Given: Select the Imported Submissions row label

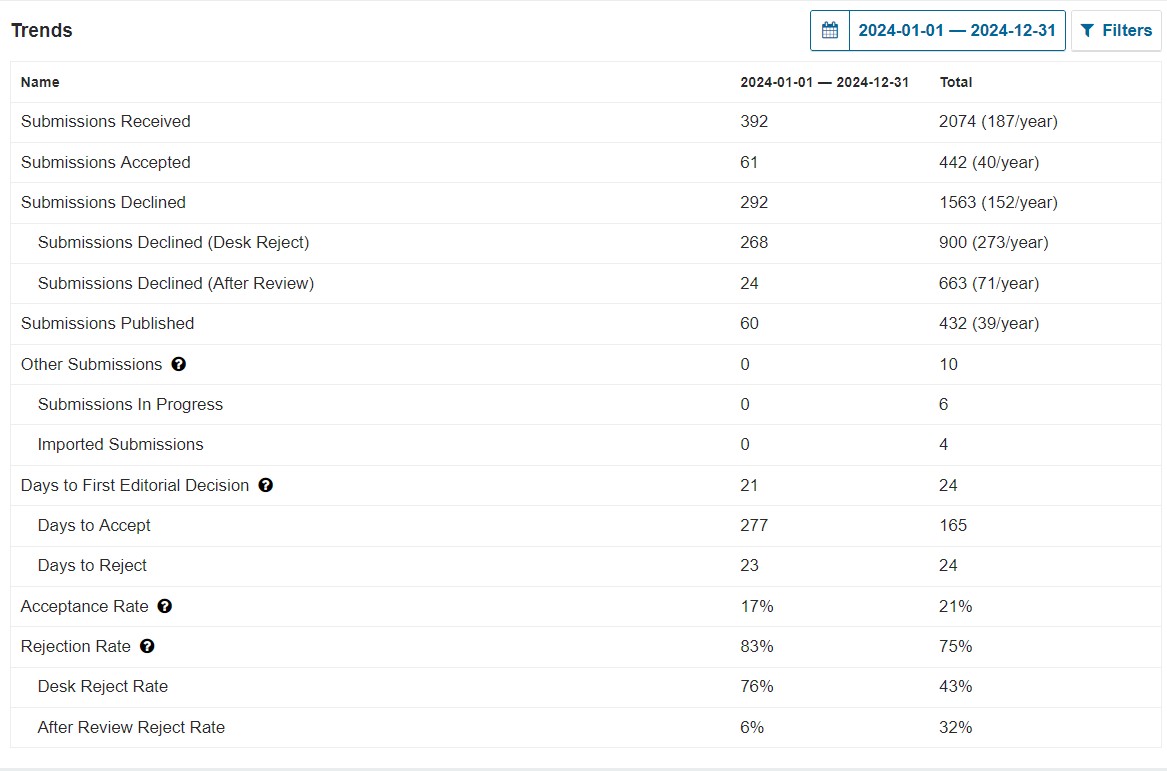Looking at the screenshot, I should [121, 445].
